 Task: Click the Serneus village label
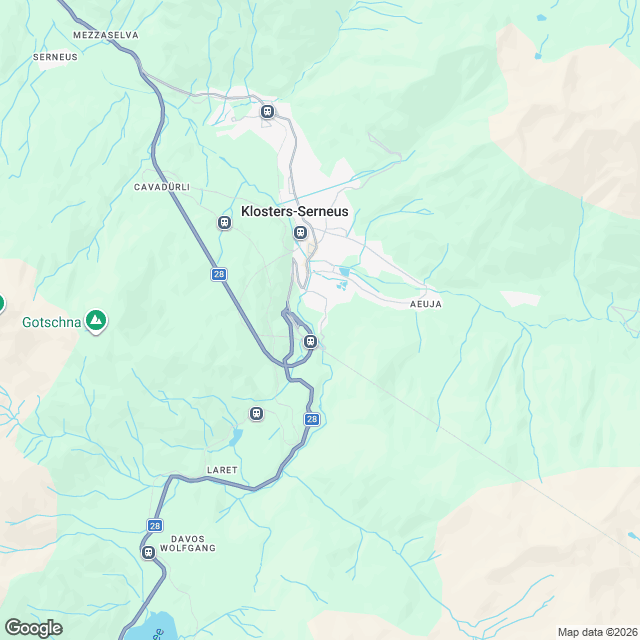[x=55, y=57]
